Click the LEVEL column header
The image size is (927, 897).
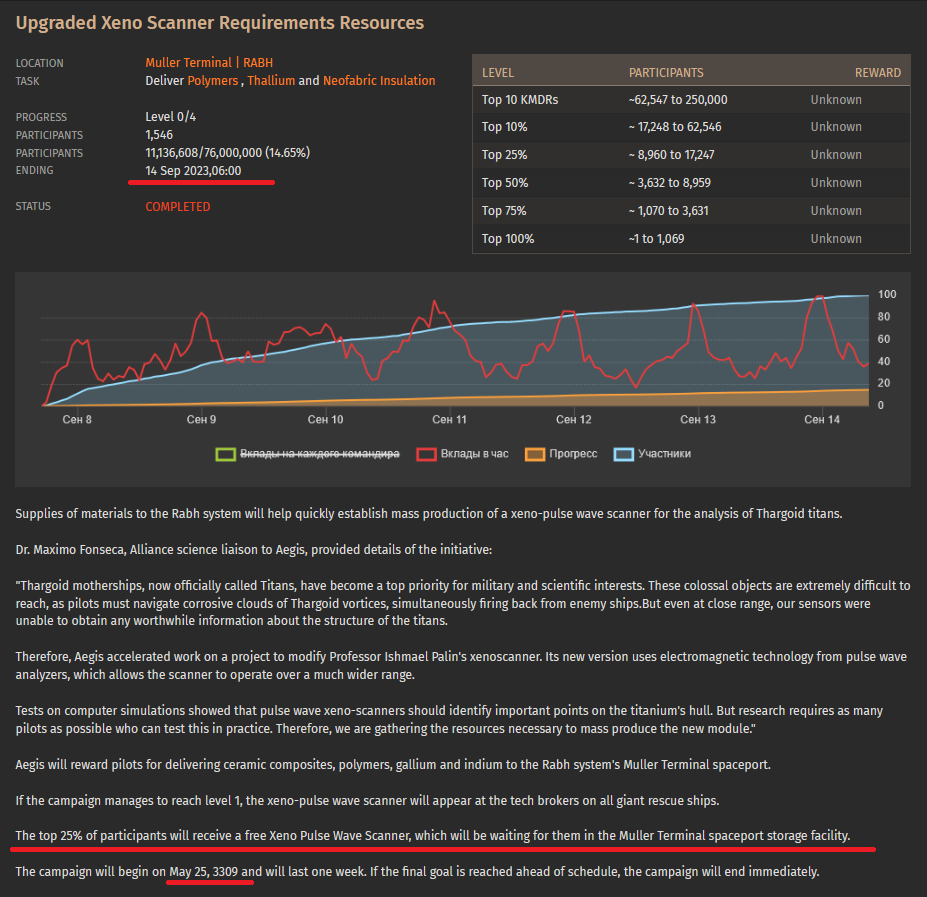(x=498, y=73)
